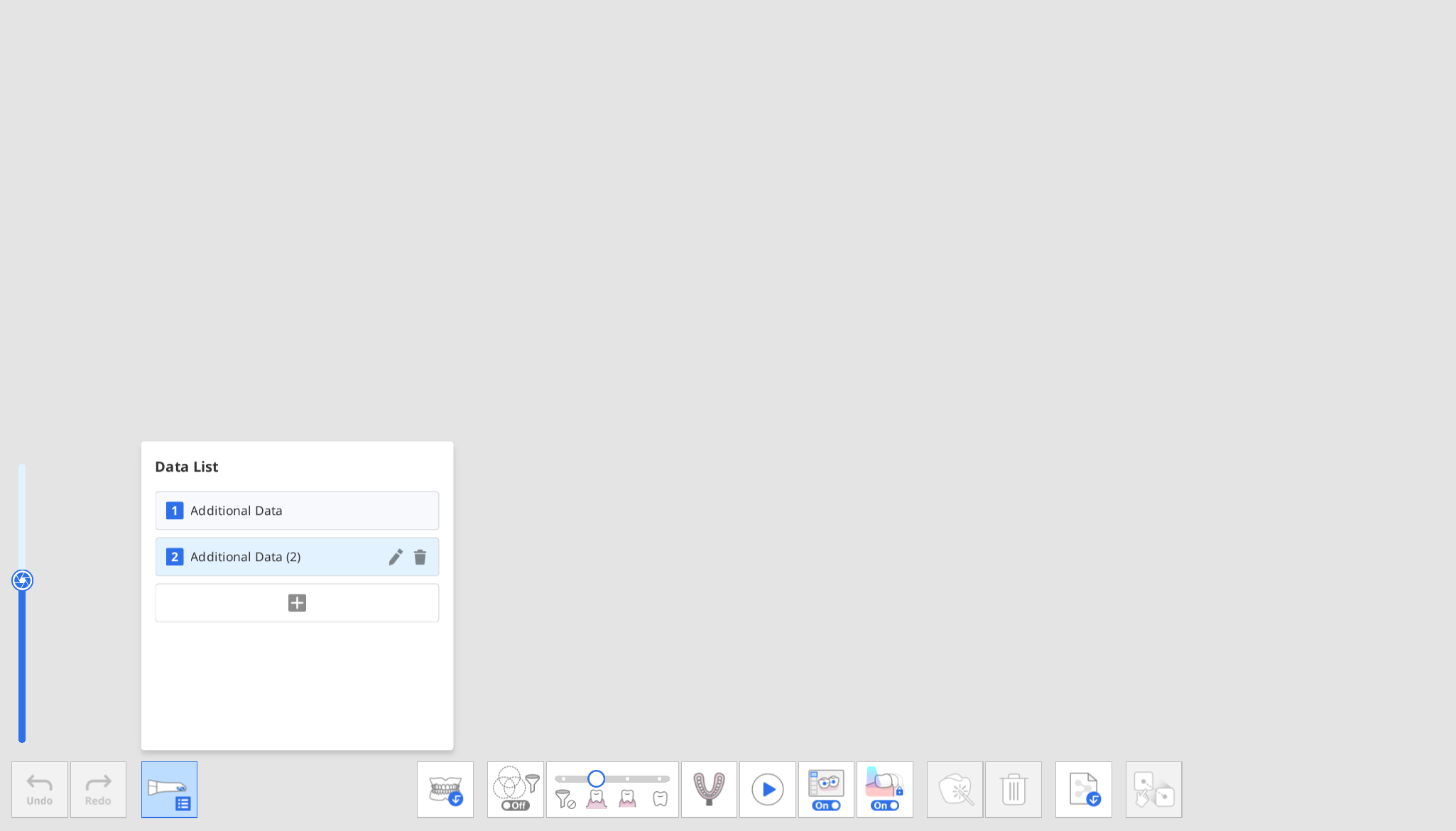Open the import jaw model data icon

(x=445, y=790)
